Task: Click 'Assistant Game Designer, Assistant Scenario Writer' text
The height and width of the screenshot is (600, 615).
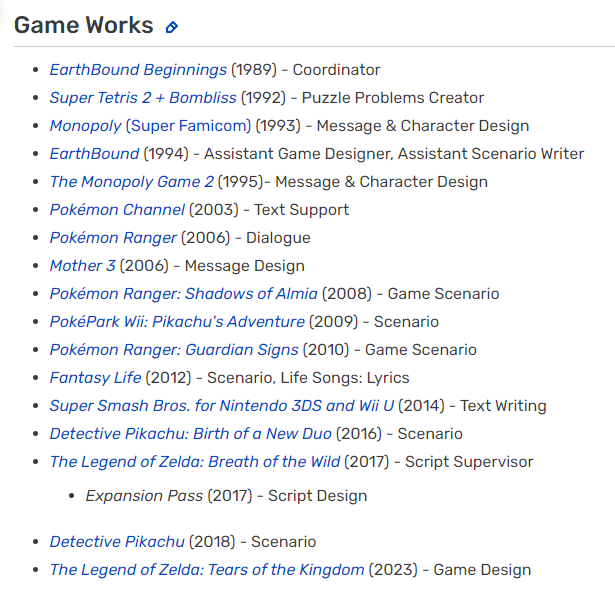Action: point(394,154)
